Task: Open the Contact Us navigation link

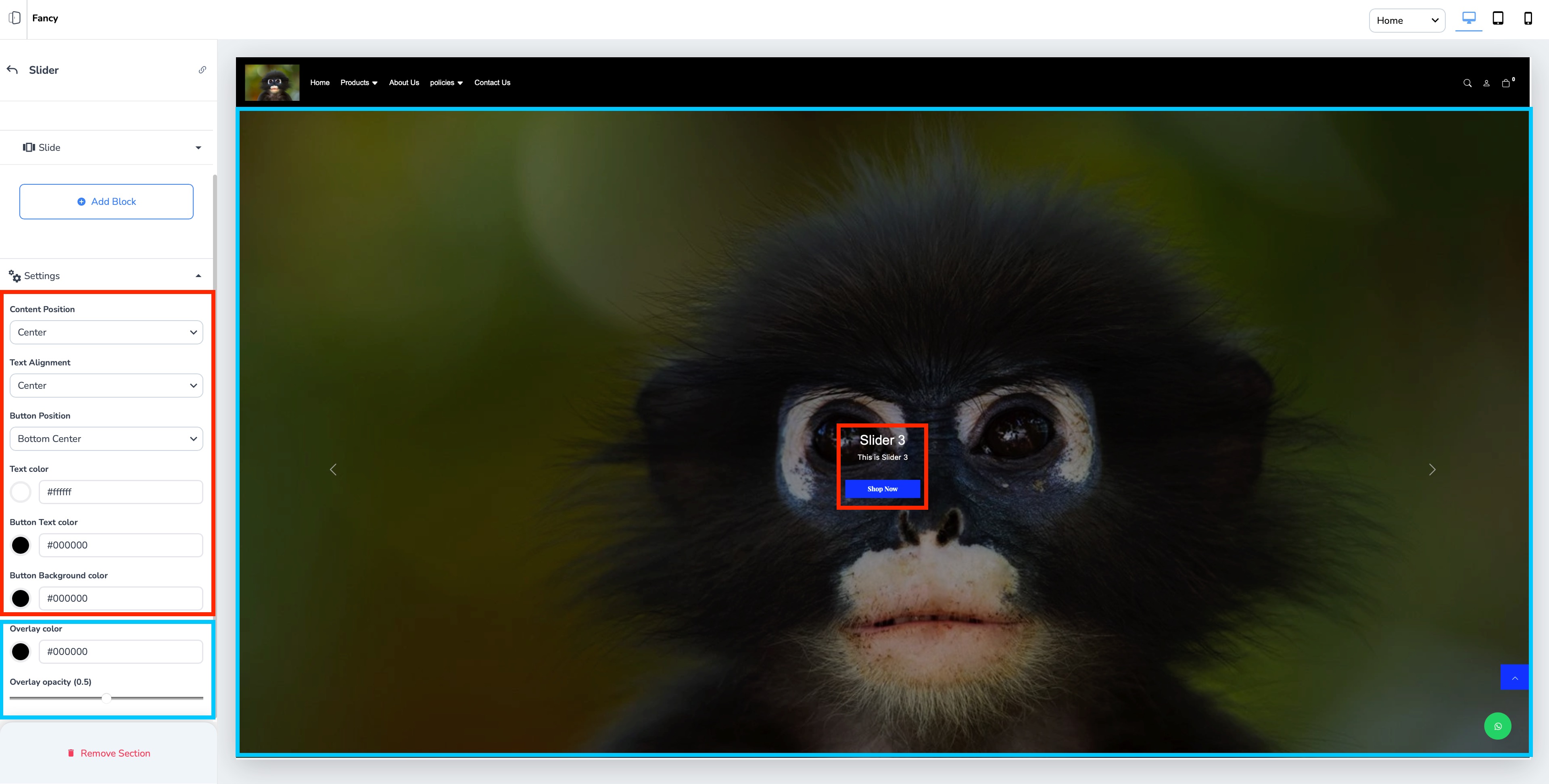Action: pyautogui.click(x=492, y=82)
